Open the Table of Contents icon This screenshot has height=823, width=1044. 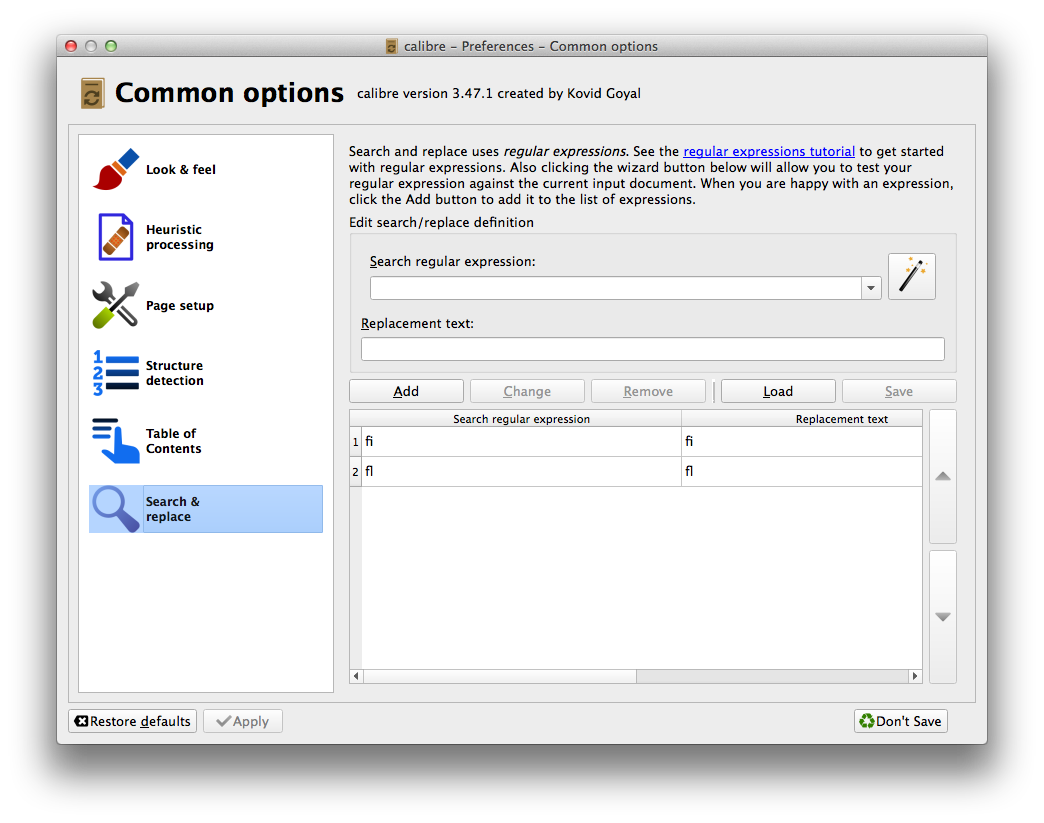(115, 441)
